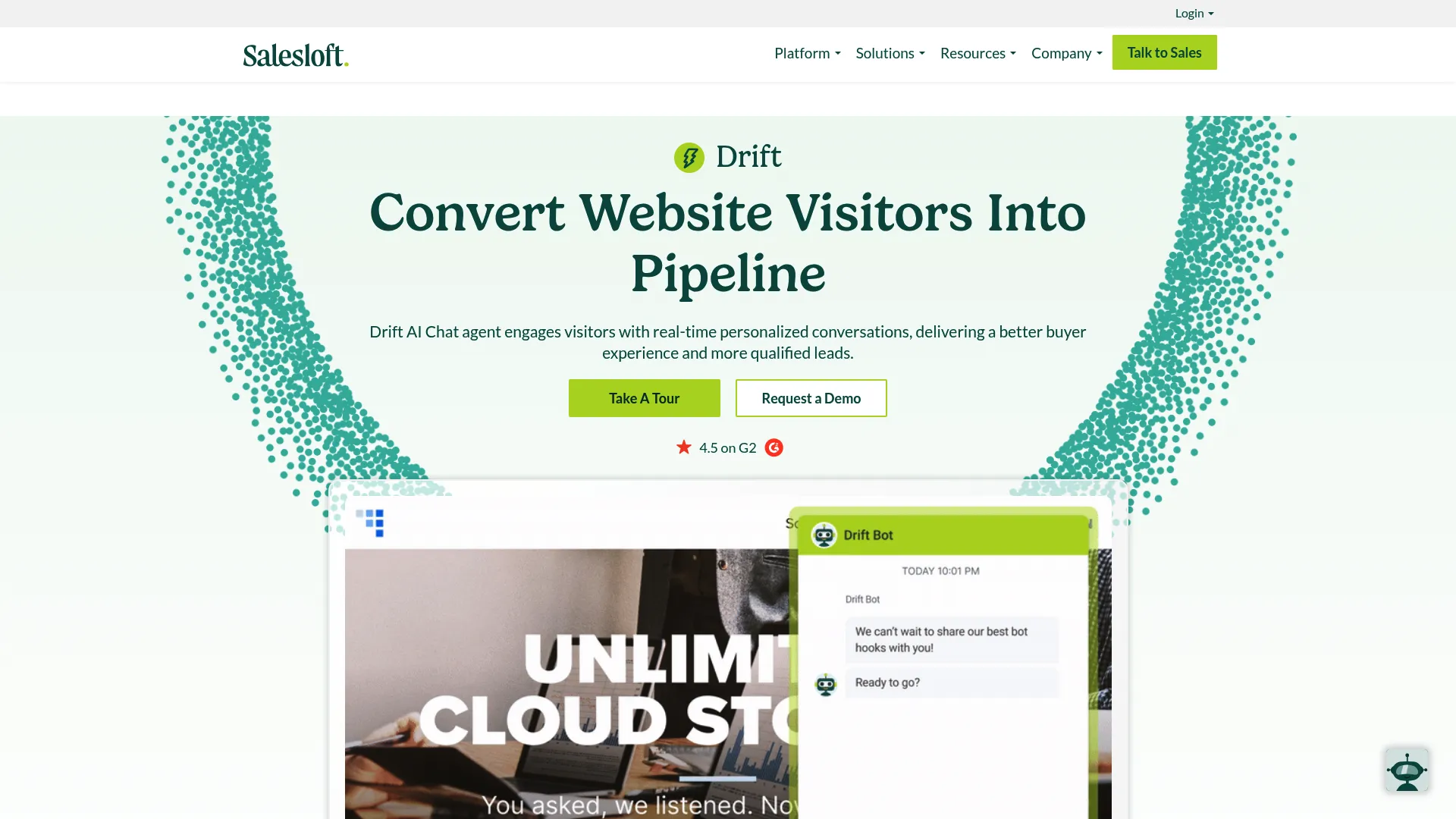Open the Resources menu
1456x819 pixels.
tap(977, 53)
